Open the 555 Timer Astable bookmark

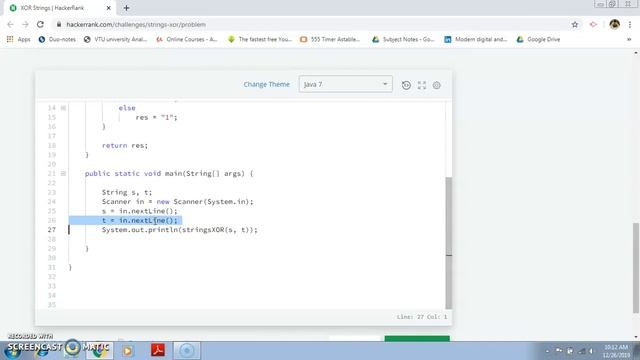330,39
